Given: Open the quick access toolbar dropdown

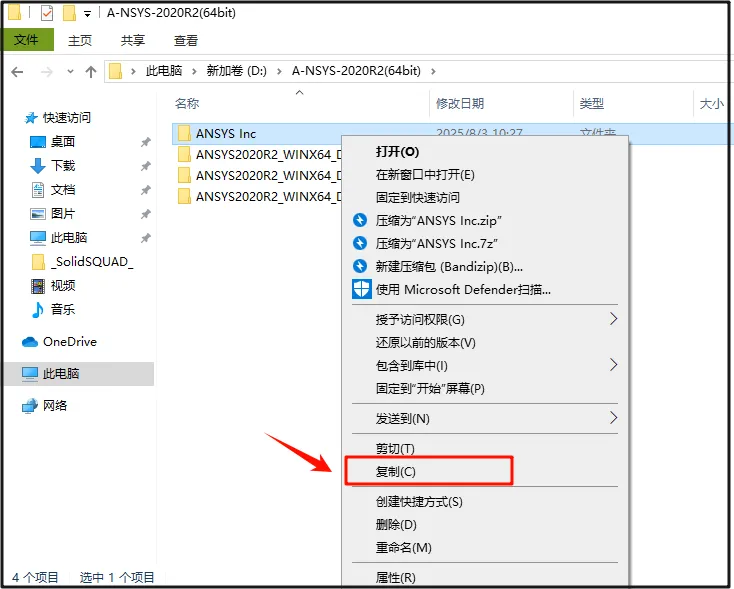Looking at the screenshot, I should [87, 14].
